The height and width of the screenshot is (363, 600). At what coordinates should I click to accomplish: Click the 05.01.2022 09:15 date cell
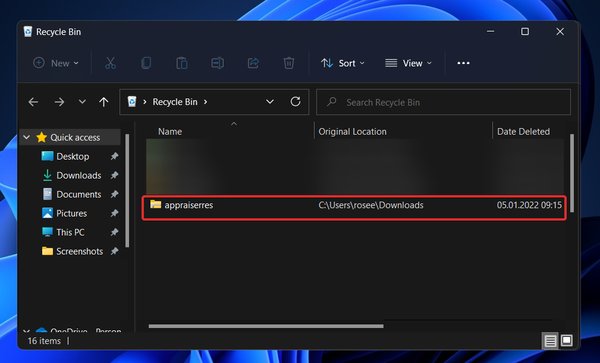(x=529, y=205)
